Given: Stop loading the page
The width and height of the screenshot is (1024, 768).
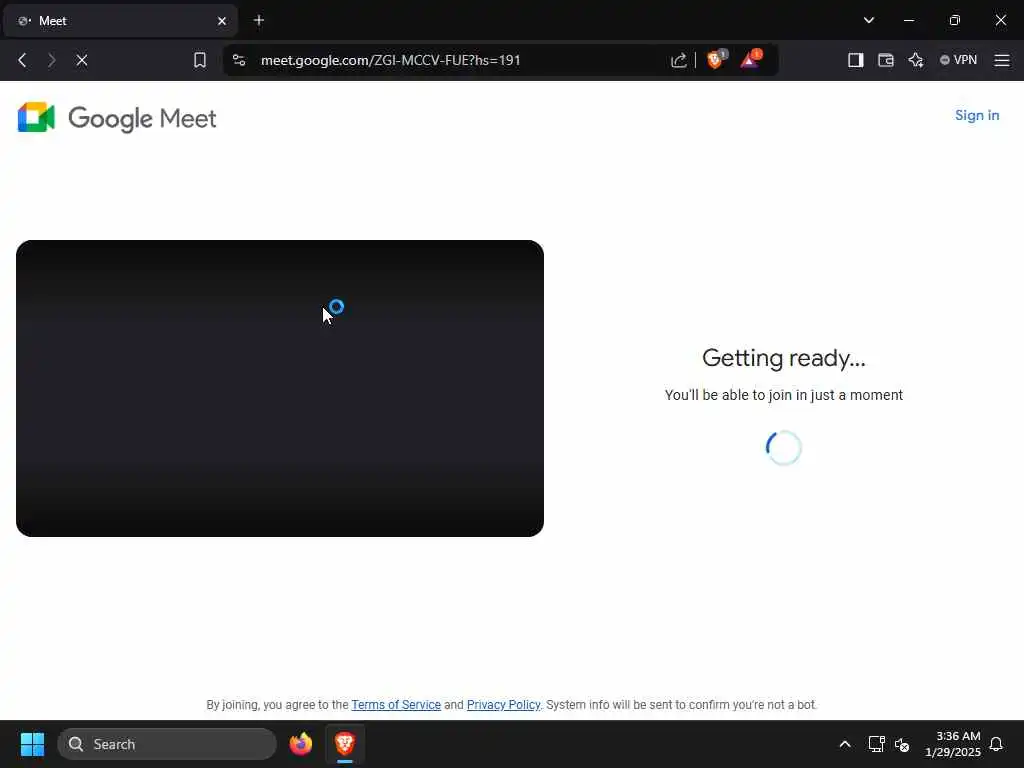Looking at the screenshot, I should pos(82,60).
